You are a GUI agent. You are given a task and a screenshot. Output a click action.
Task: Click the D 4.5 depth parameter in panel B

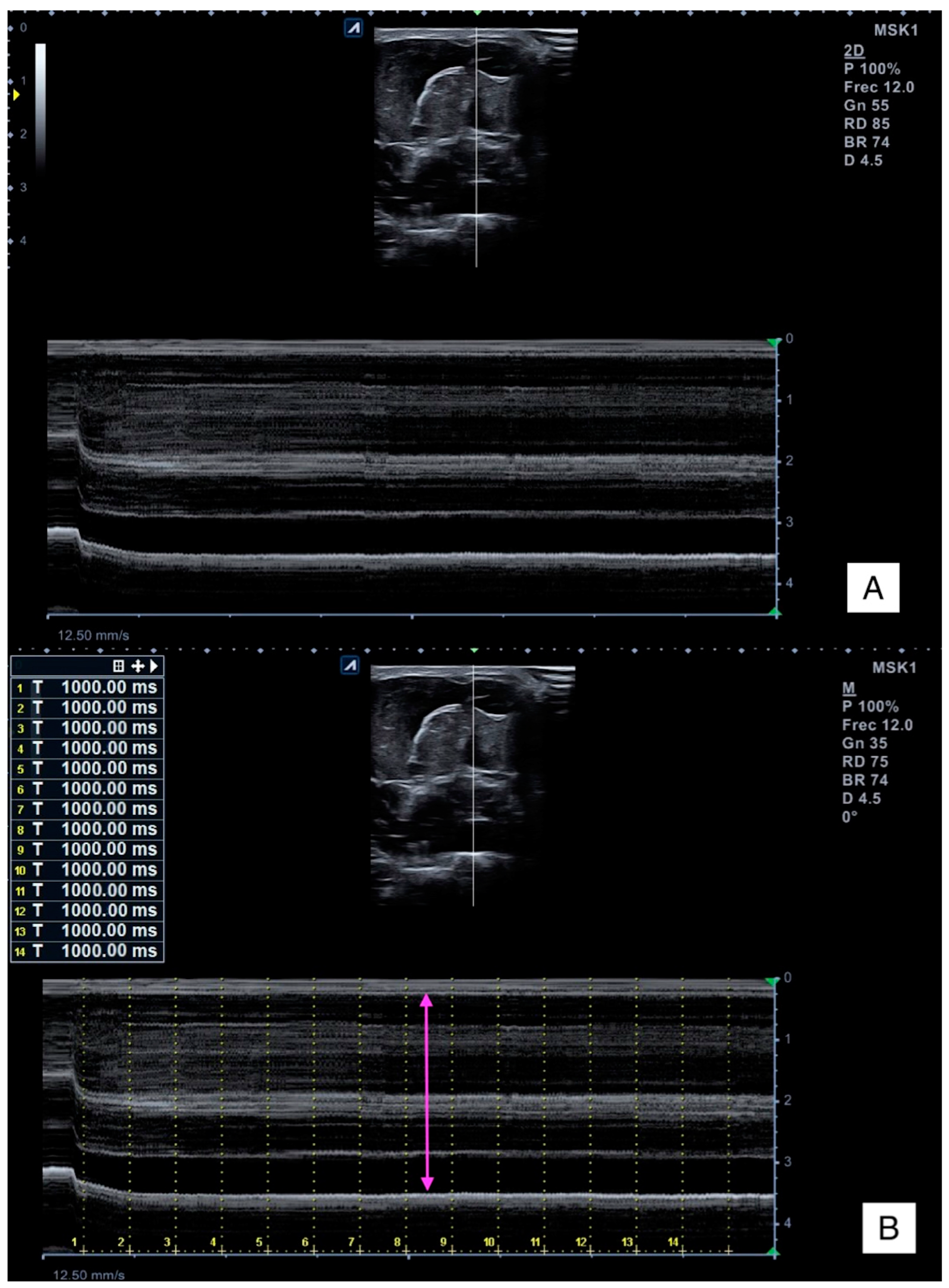pyautogui.click(x=861, y=798)
